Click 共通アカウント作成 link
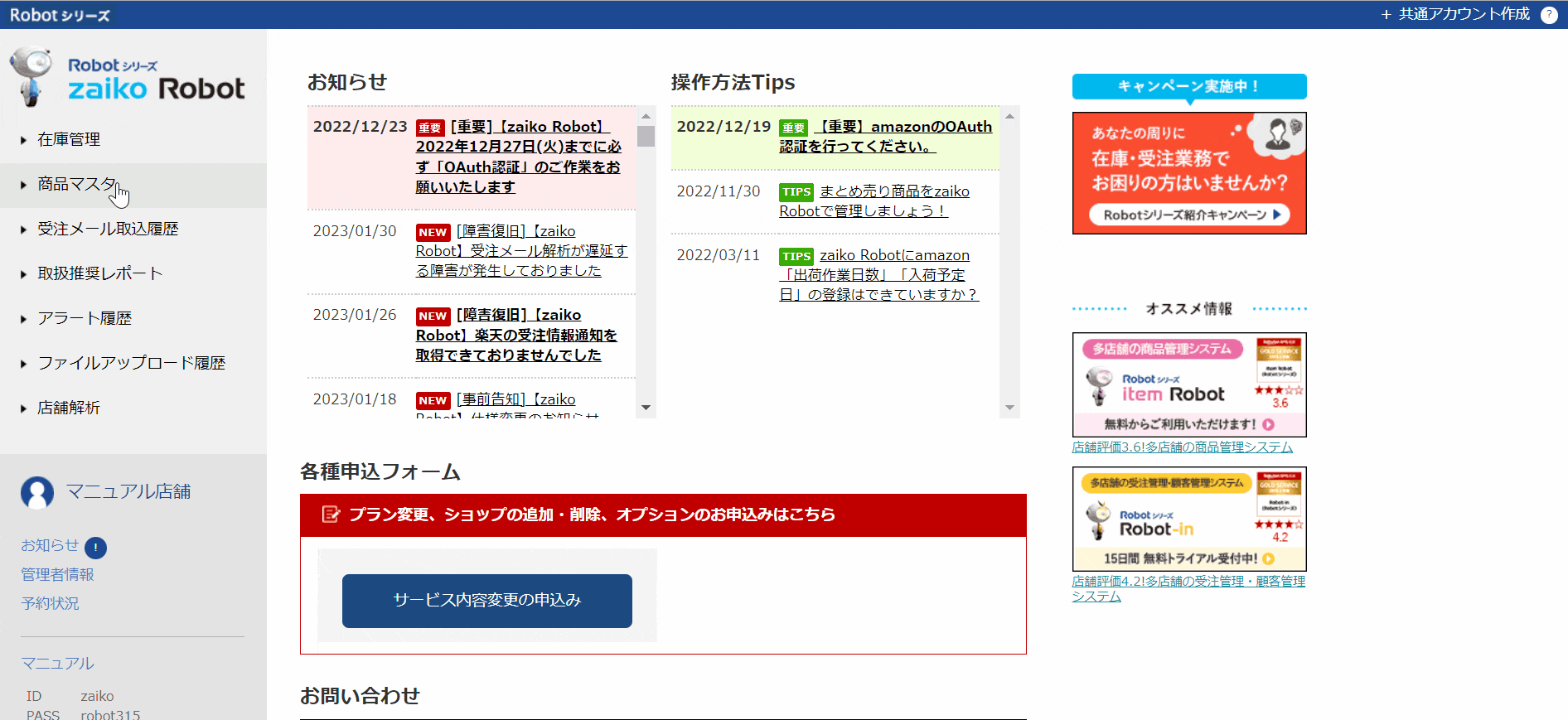The width and height of the screenshot is (1568, 720). coord(1455,15)
